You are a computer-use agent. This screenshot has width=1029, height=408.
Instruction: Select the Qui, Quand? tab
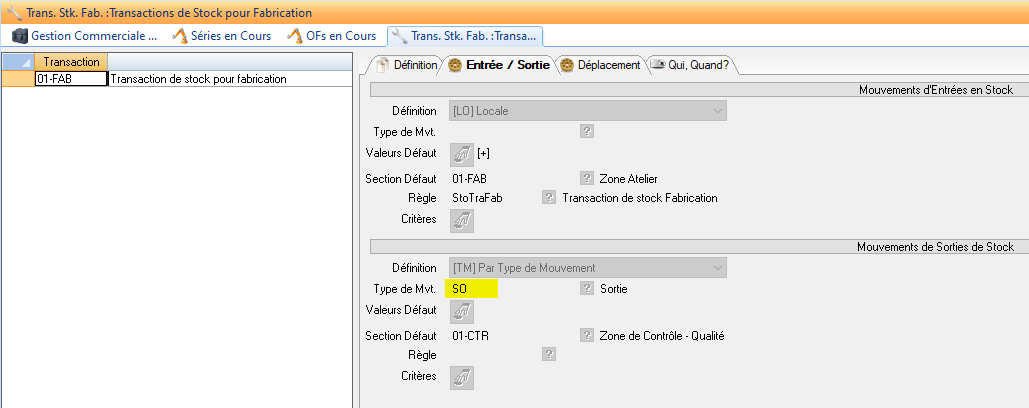[690, 65]
